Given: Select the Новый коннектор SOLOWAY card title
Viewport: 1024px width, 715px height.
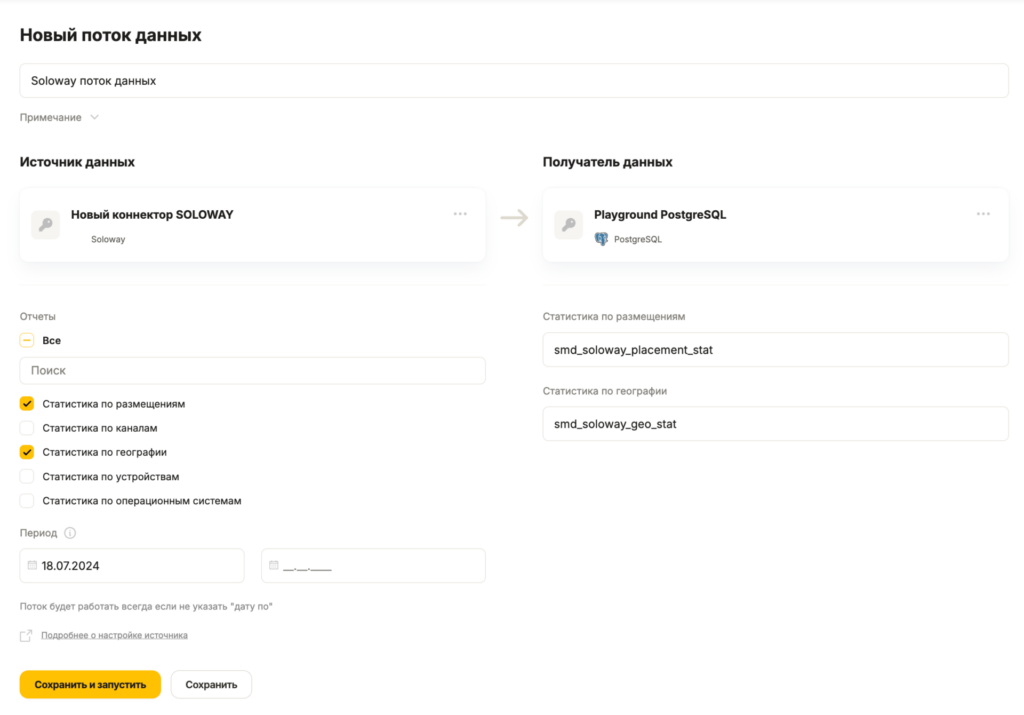Looking at the screenshot, I should (x=152, y=215).
